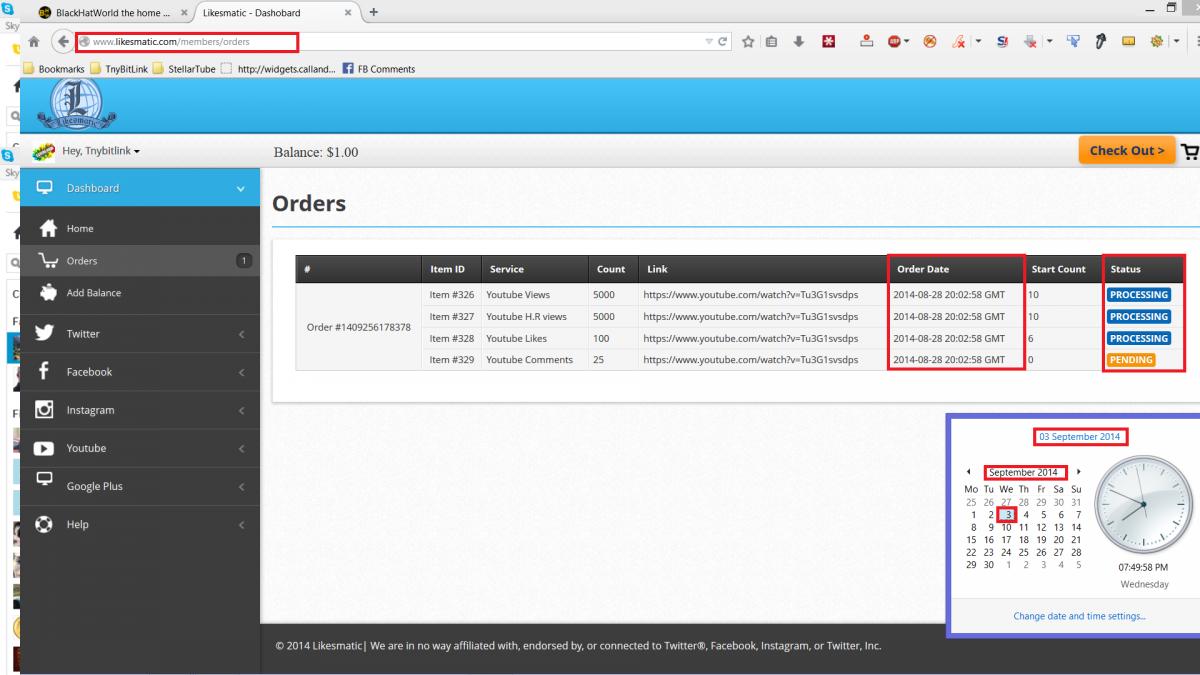Click the Youtube play icon in the sidebar
The width and height of the screenshot is (1200, 675).
pyautogui.click(x=45, y=448)
